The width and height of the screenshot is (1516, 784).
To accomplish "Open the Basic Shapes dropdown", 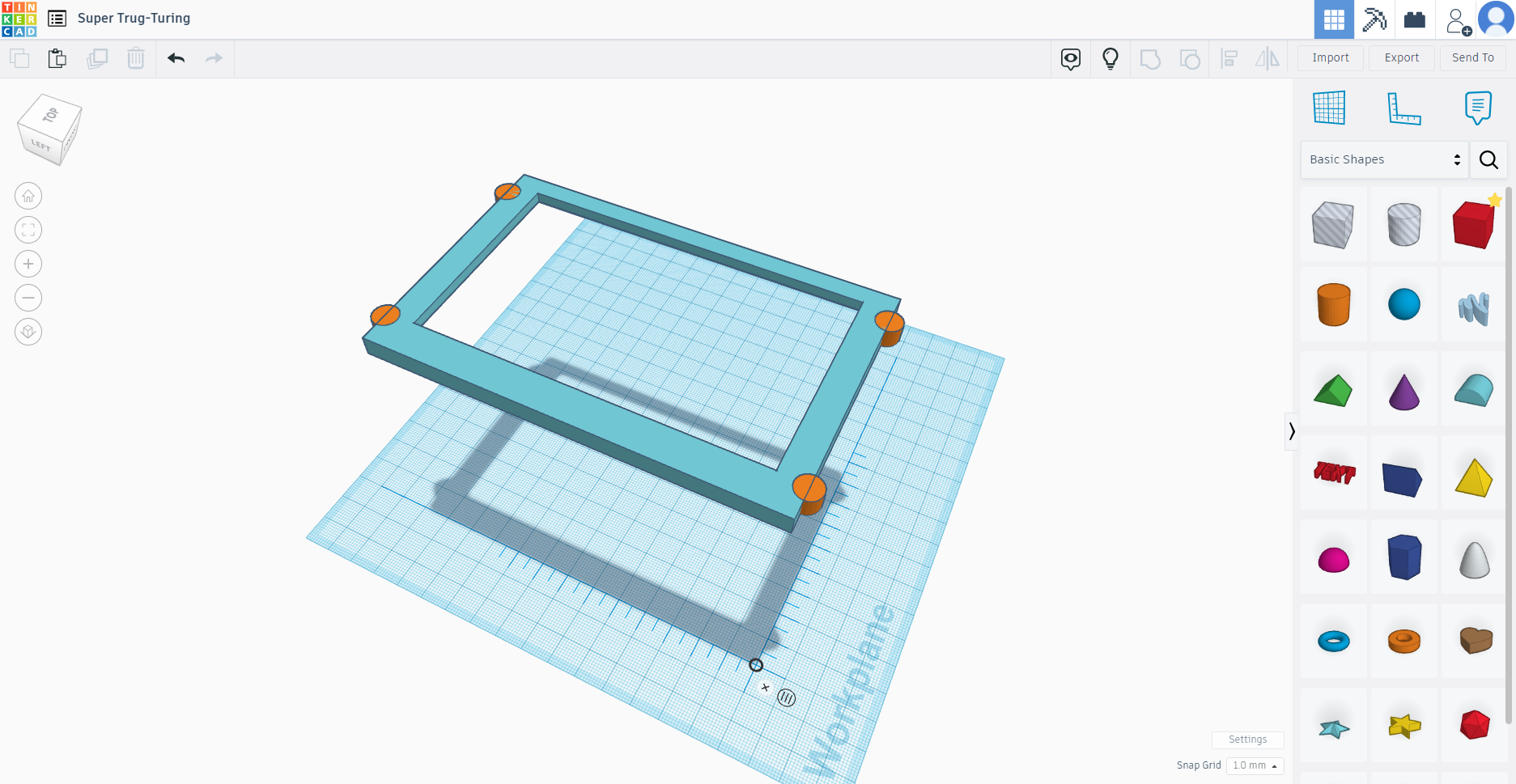I will 1383,159.
